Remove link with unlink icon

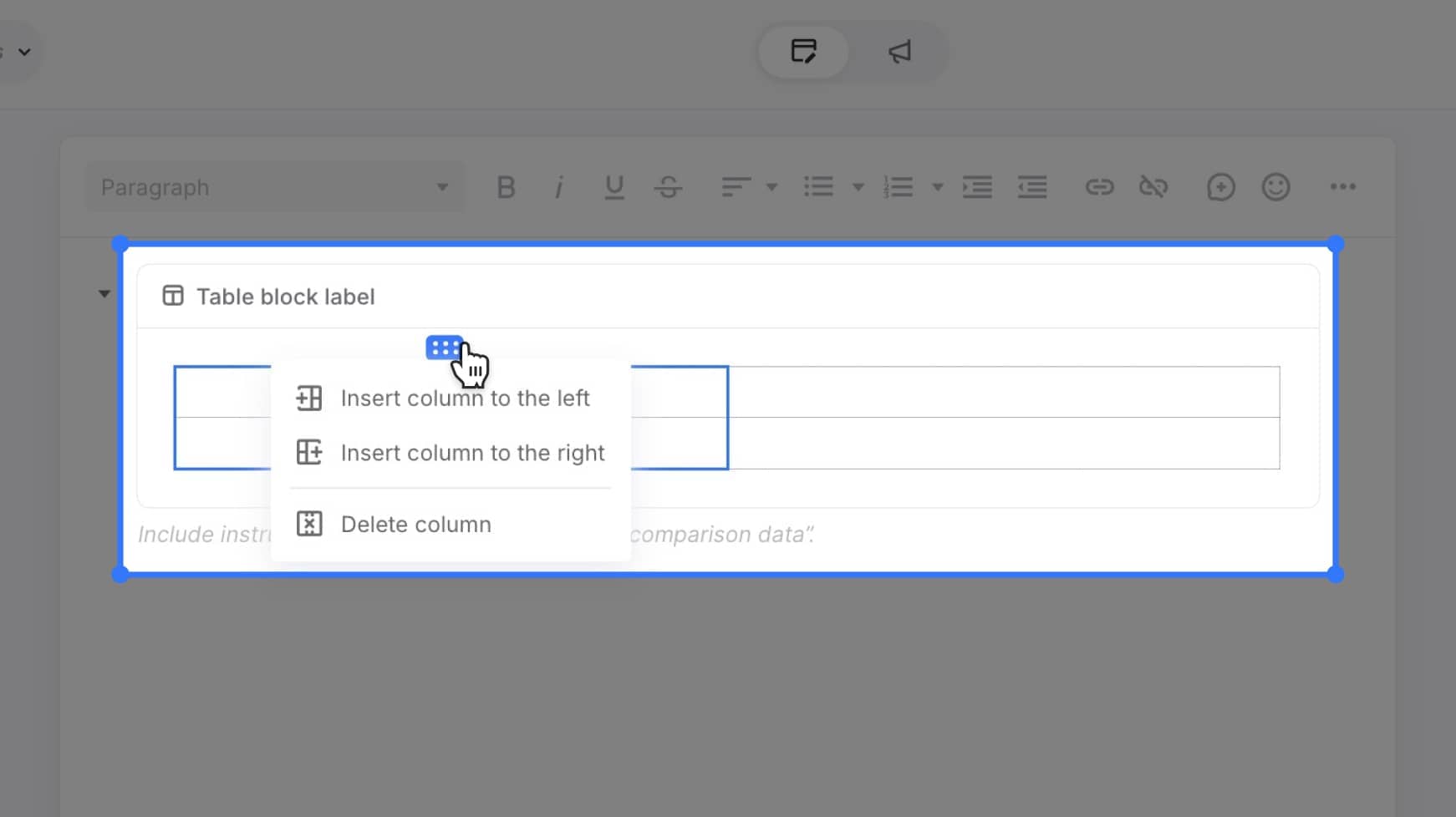click(x=1153, y=187)
